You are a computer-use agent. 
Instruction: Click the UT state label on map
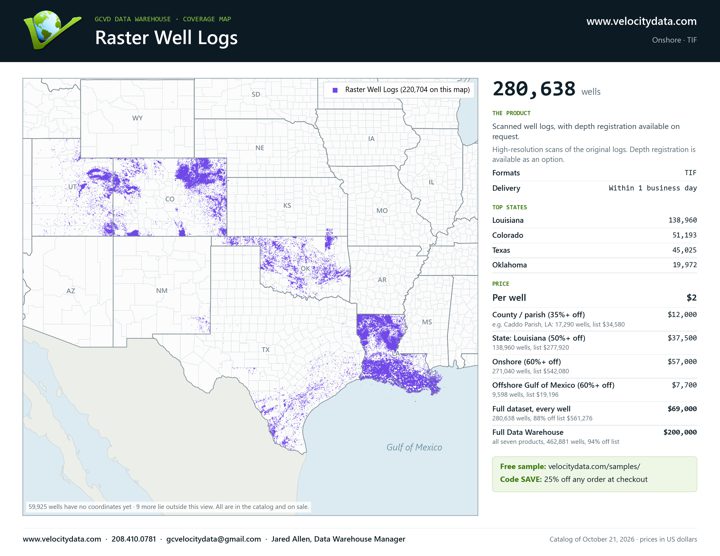coord(73,187)
